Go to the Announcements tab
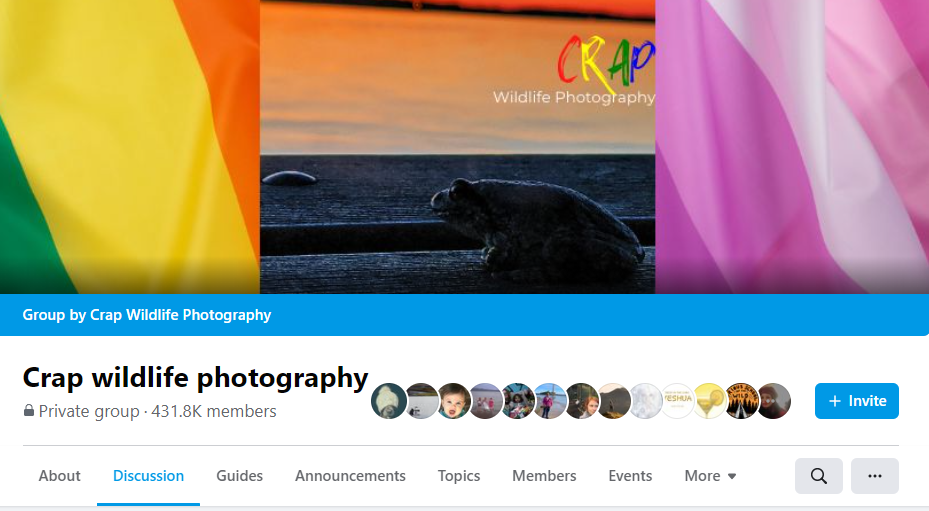Screen dimensions: 929x511 tap(350, 476)
